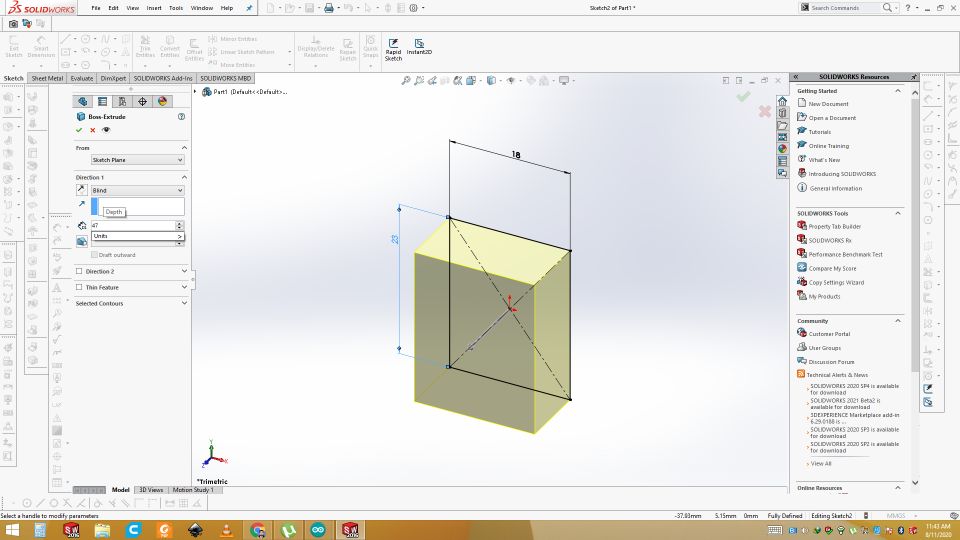Cancel with viewport red X corner

764,111
